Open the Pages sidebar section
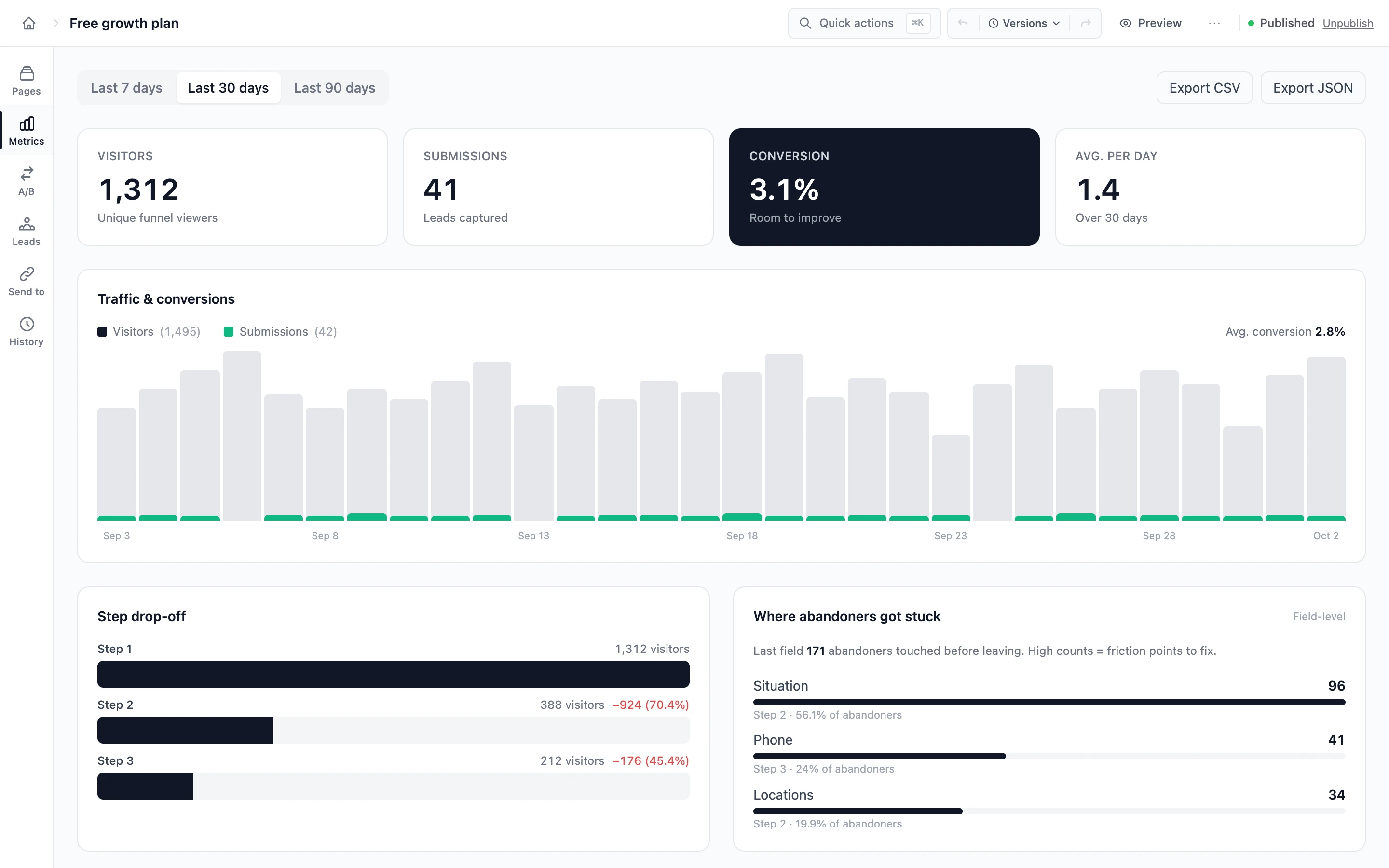 [x=27, y=81]
